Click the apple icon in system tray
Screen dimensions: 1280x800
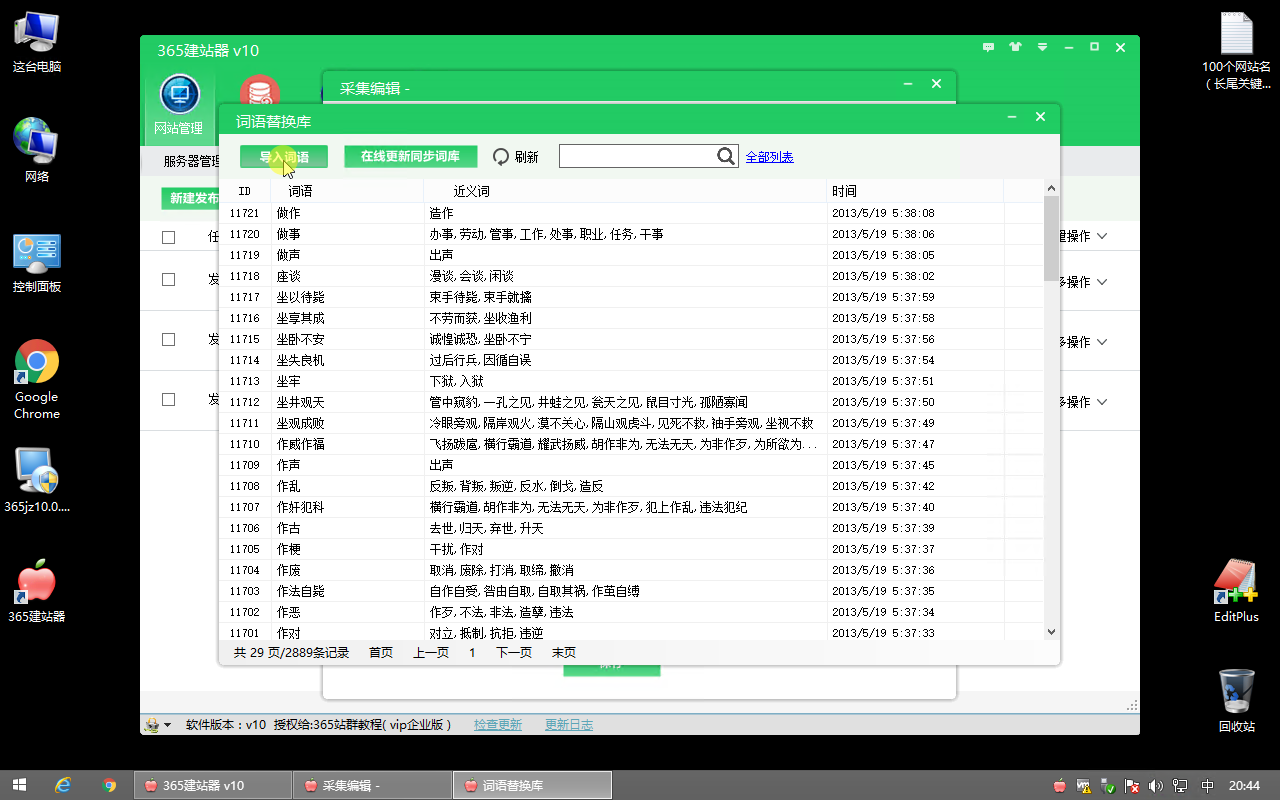1060,786
